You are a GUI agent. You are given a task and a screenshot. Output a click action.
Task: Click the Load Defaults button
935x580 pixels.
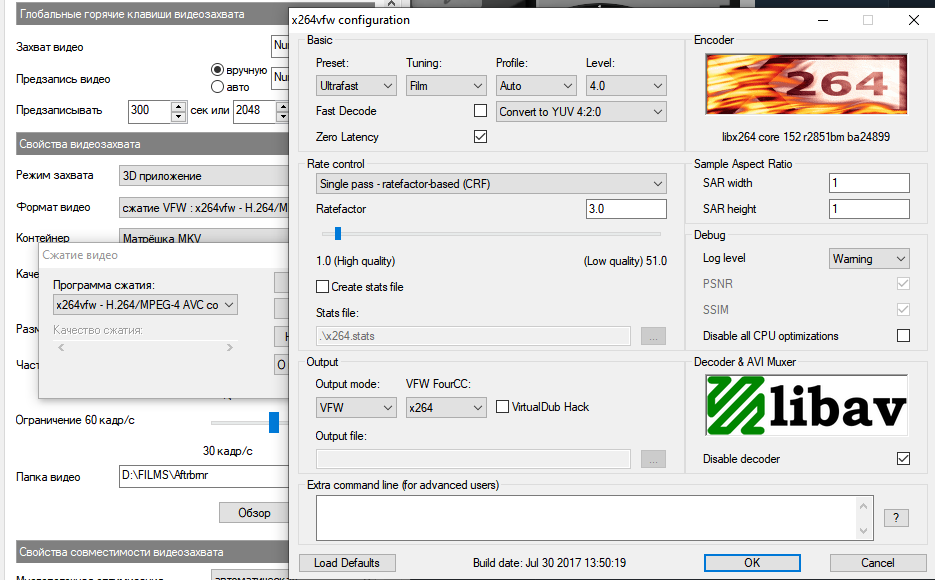[x=346, y=563]
